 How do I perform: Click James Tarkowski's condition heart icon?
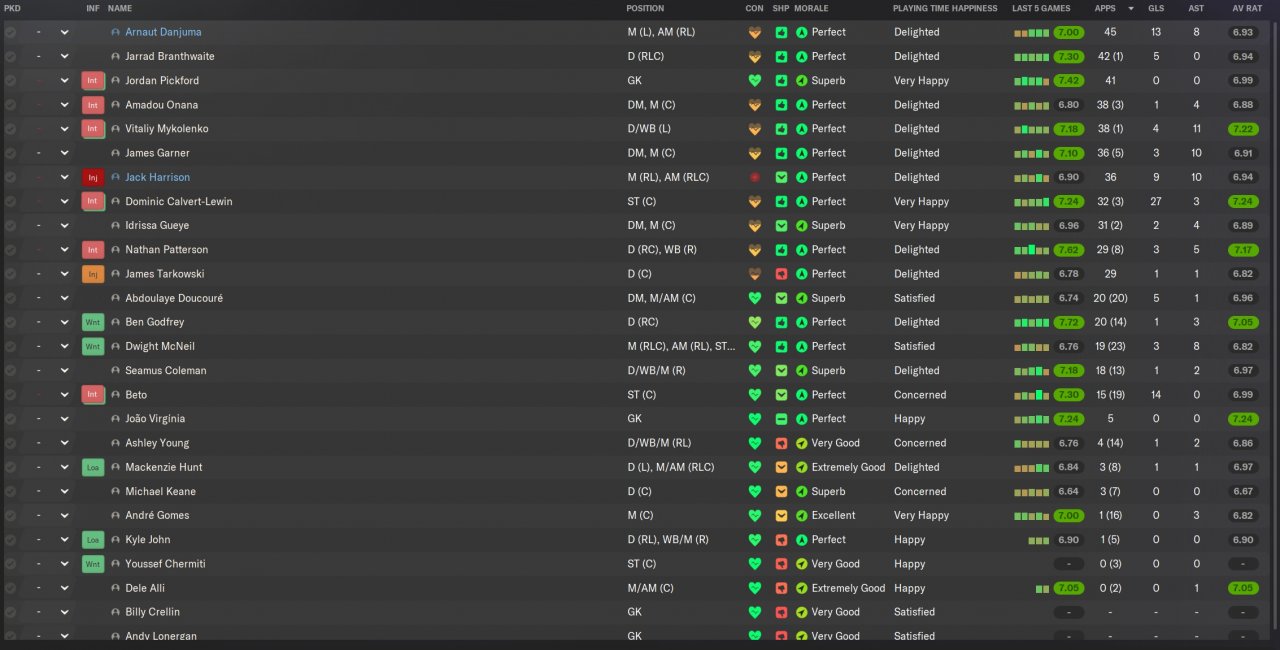point(755,274)
